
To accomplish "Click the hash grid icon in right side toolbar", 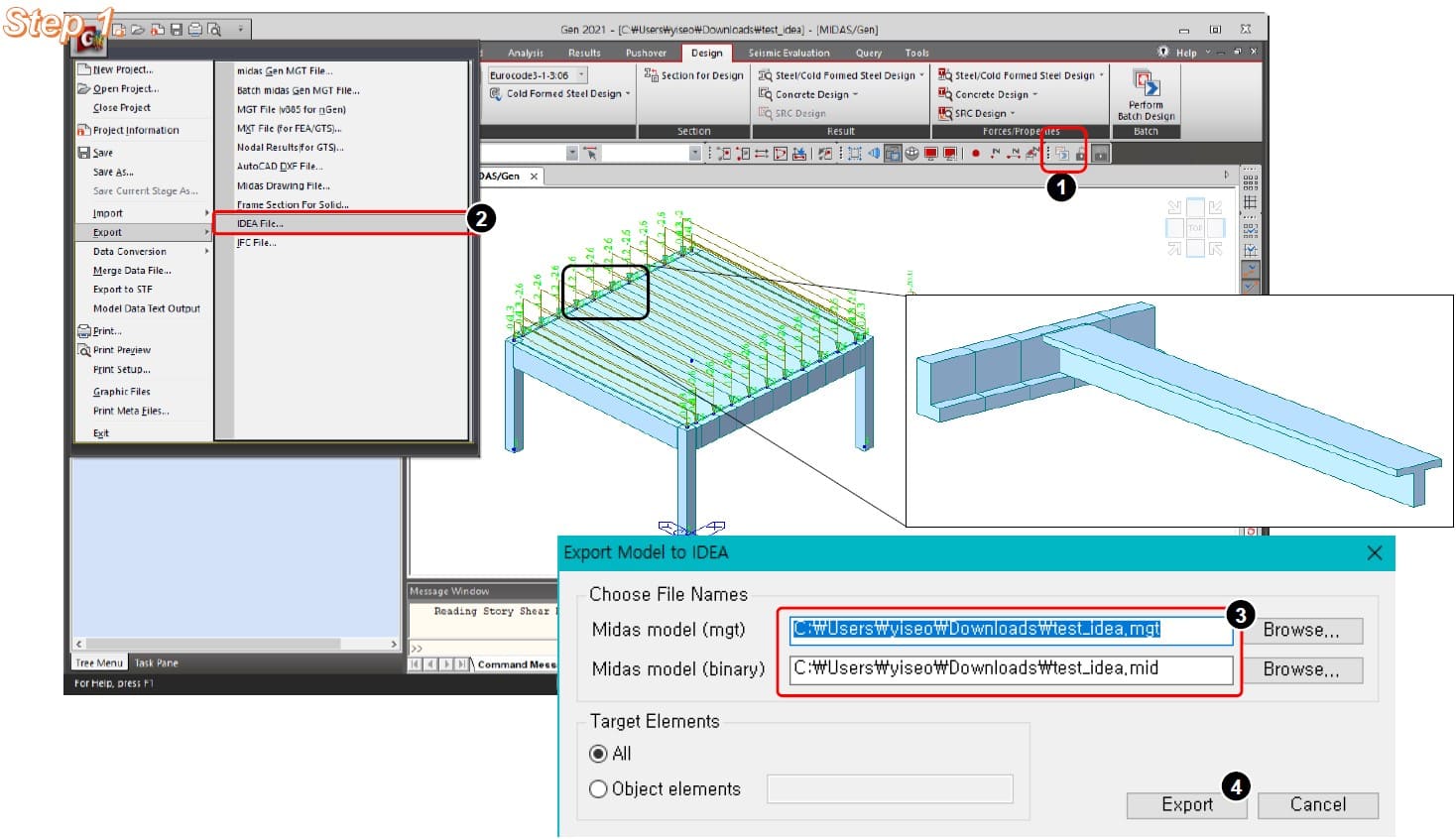I will 1250,202.
